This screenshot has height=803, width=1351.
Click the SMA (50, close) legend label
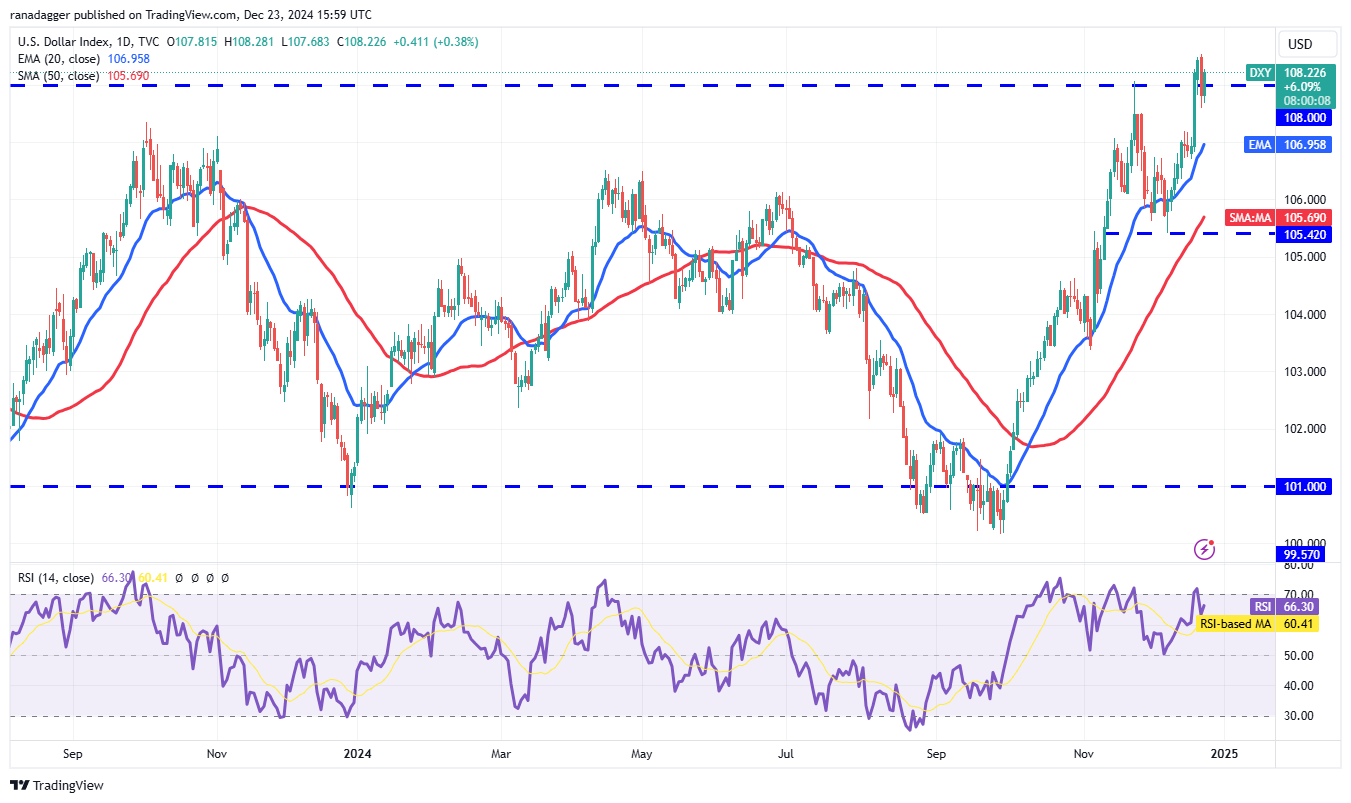click(58, 76)
